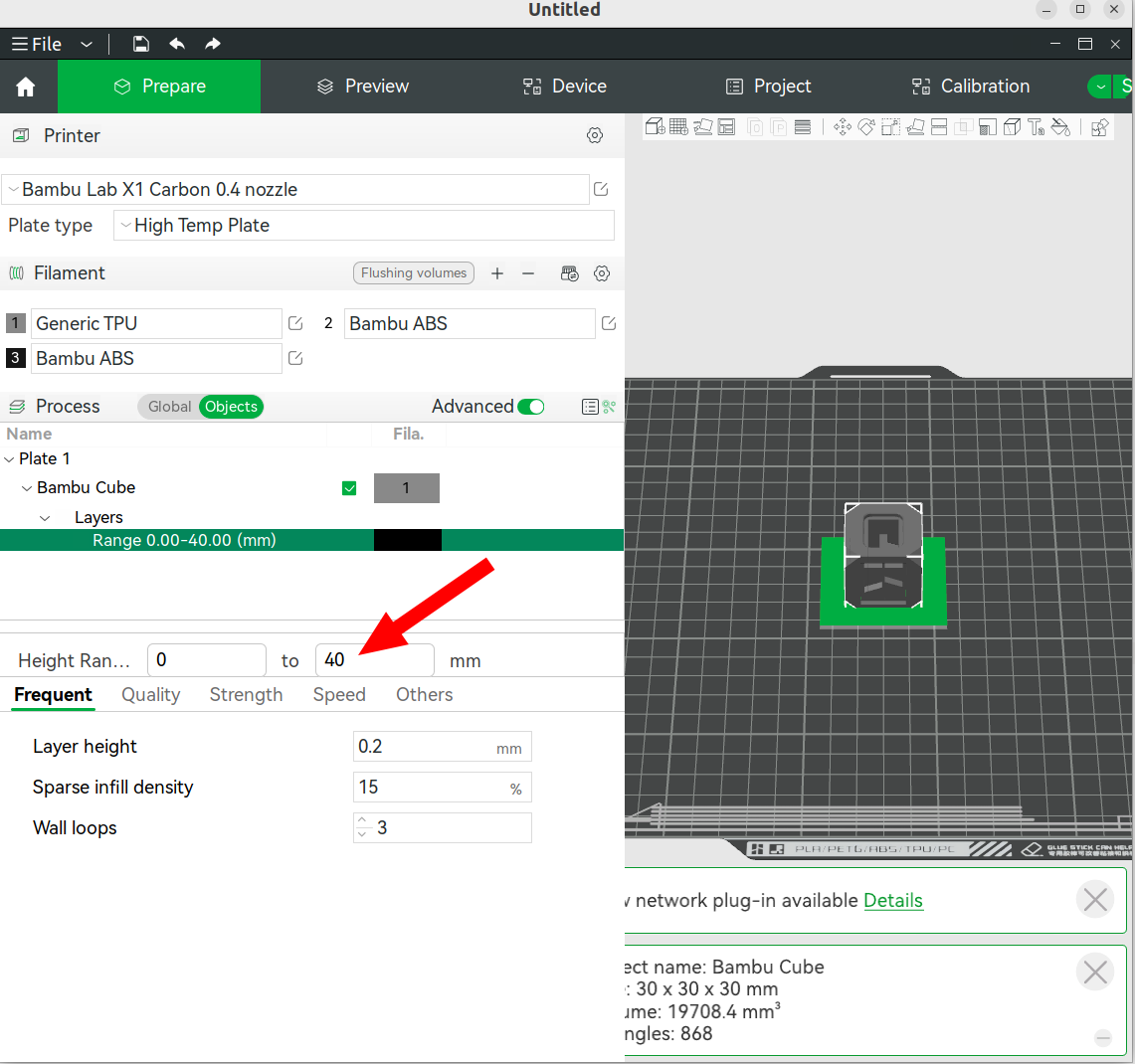
Task: Switch to the Calibration tab
Action: point(971,87)
